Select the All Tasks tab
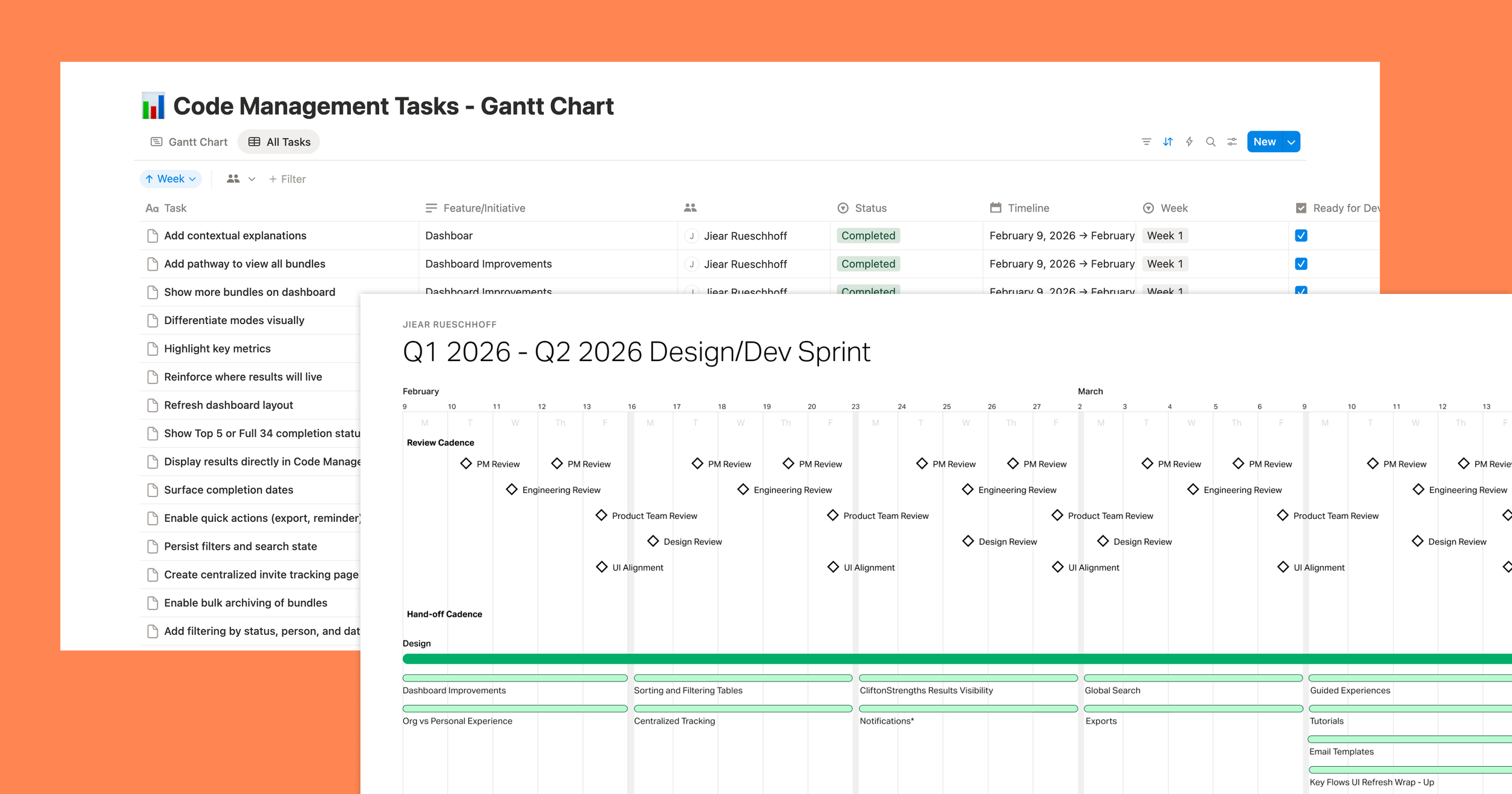 pyautogui.click(x=279, y=142)
